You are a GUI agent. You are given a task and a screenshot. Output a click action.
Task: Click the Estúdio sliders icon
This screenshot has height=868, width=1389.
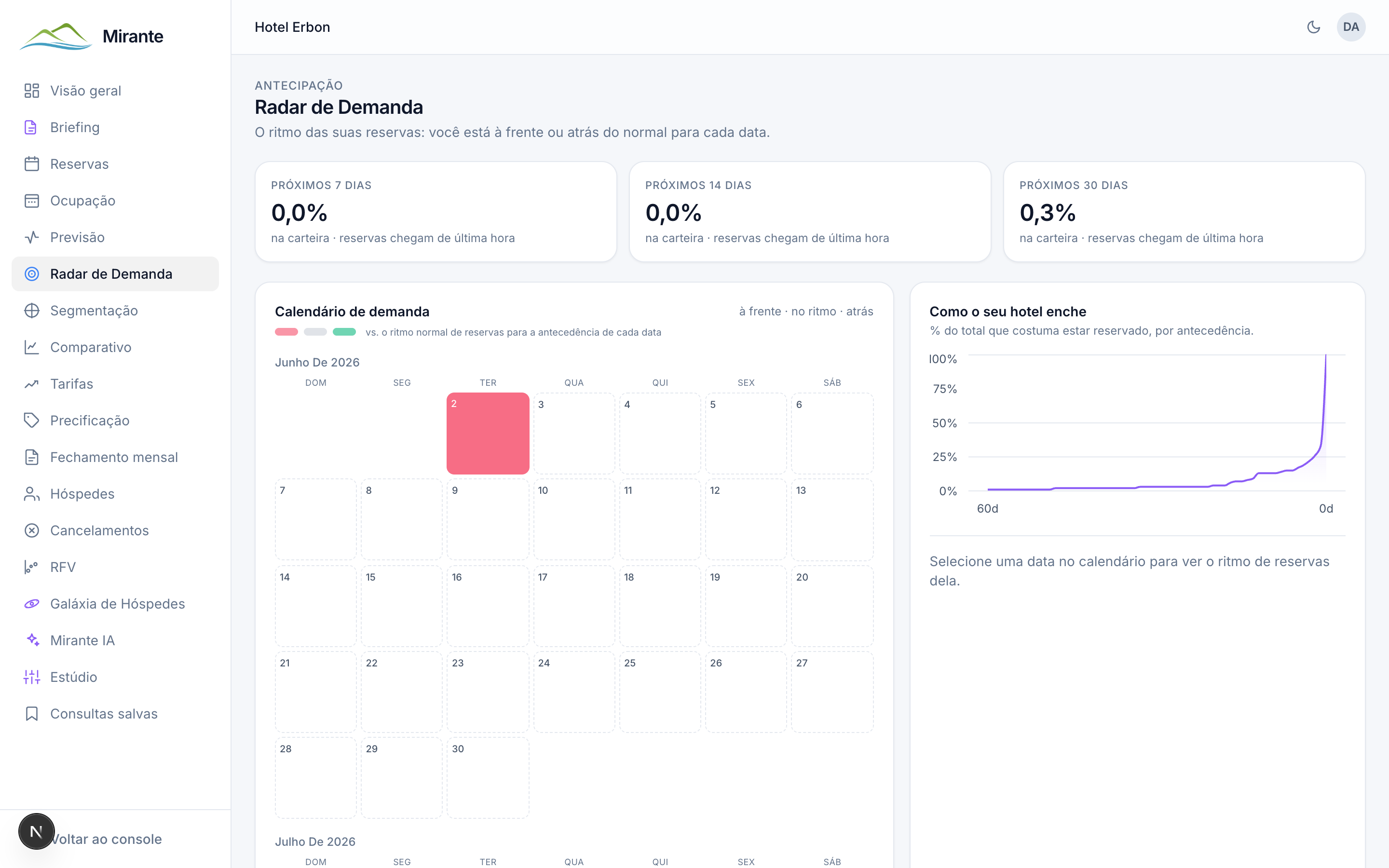pyautogui.click(x=31, y=677)
